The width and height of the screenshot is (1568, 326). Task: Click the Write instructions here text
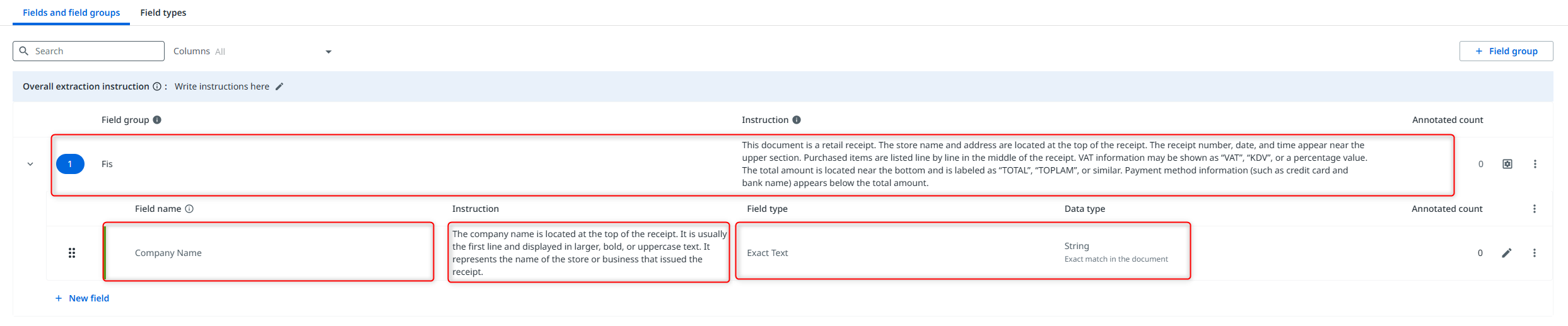[x=222, y=86]
